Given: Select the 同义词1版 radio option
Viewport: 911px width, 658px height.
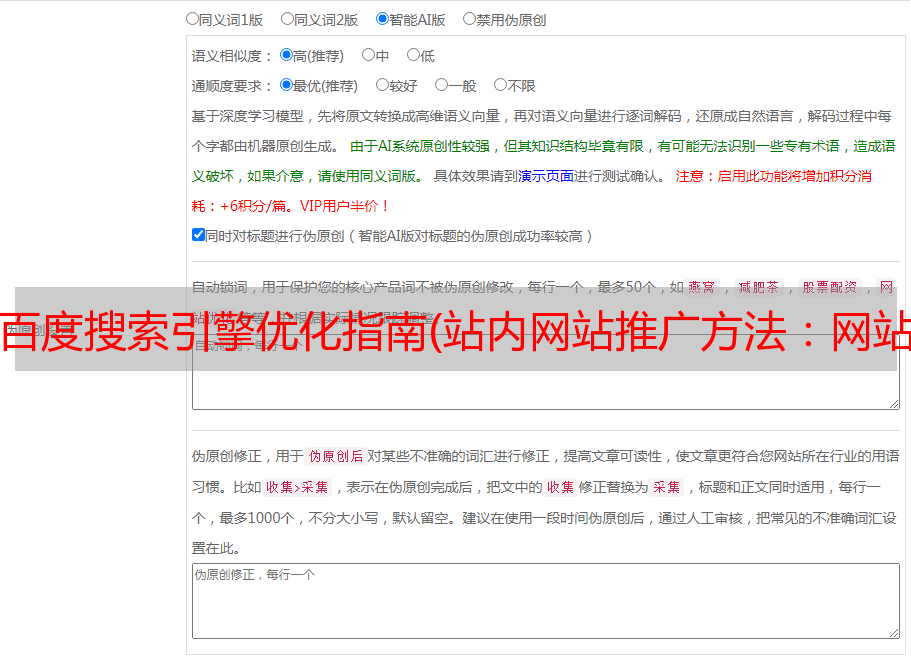Looking at the screenshot, I should pyautogui.click(x=192, y=19).
